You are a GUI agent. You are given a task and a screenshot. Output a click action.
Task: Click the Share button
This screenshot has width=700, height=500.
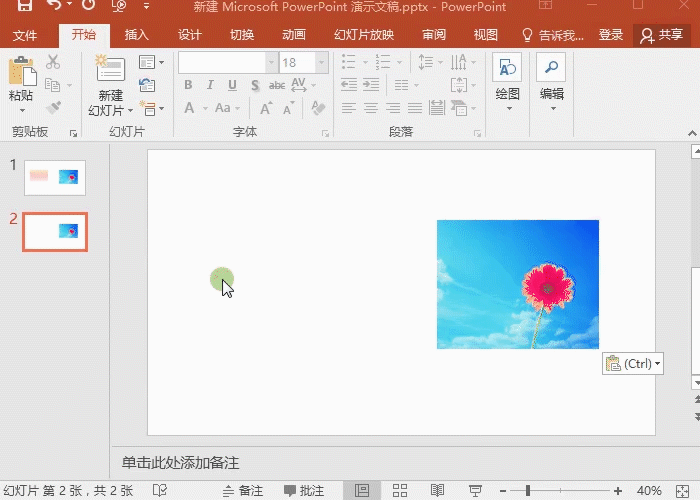tap(662, 35)
